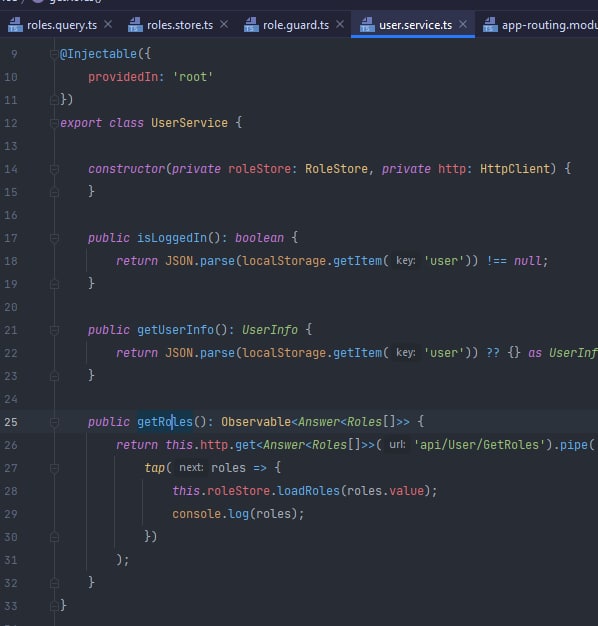The width and height of the screenshot is (598, 626).
Task: Fold the getRoles method on line 25
Action: tap(54, 422)
